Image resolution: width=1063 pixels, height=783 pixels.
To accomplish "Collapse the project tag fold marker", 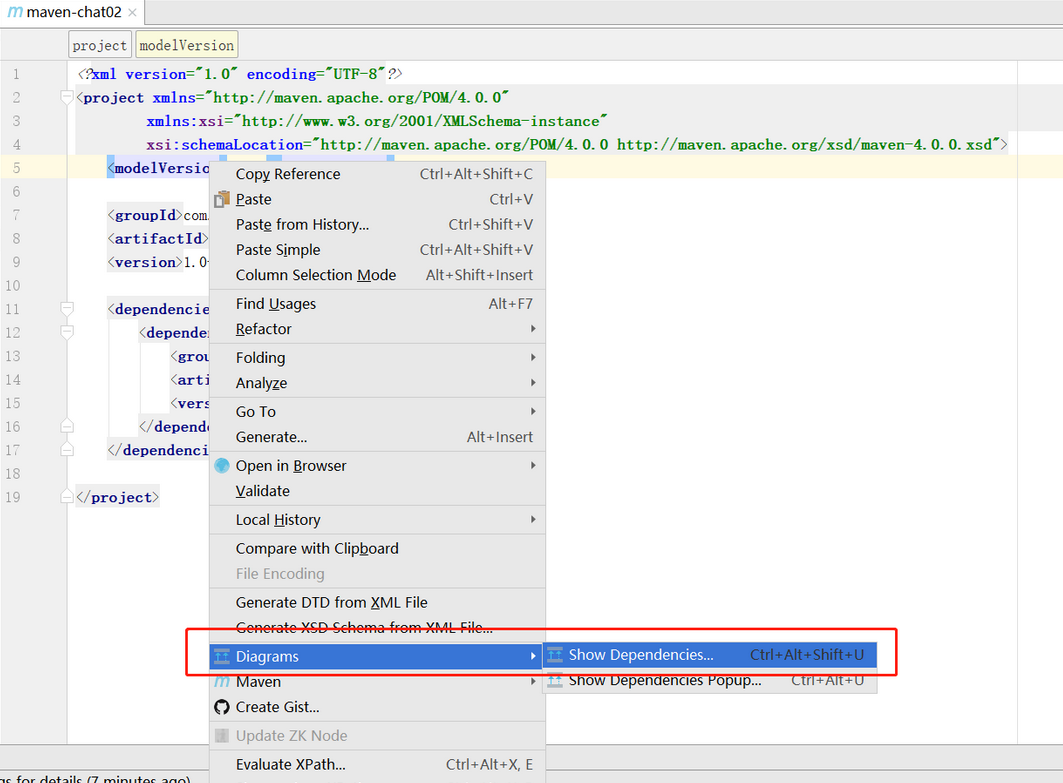I will pos(67,98).
